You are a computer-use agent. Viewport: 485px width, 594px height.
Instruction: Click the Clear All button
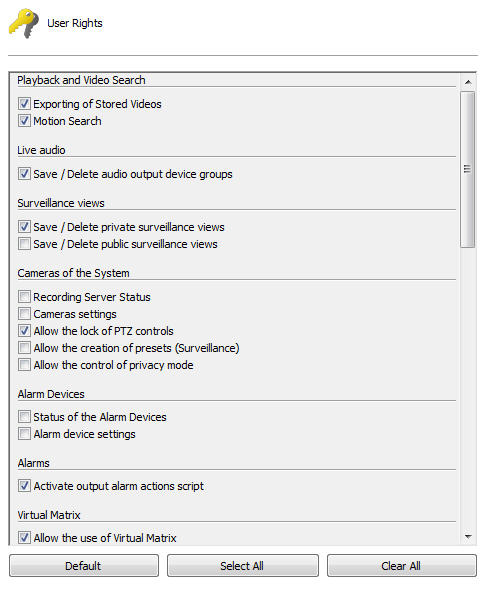[402, 566]
